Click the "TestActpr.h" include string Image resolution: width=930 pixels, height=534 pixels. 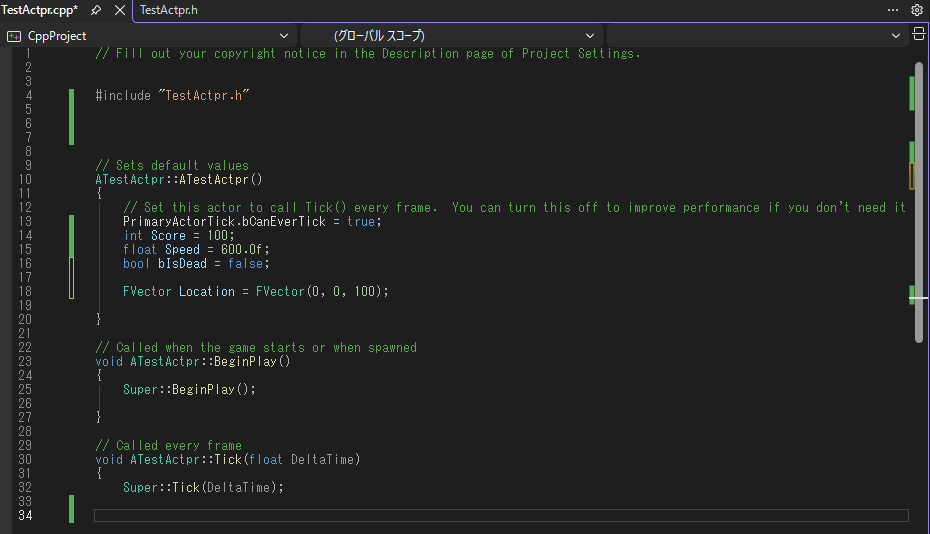pyautogui.click(x=203, y=95)
